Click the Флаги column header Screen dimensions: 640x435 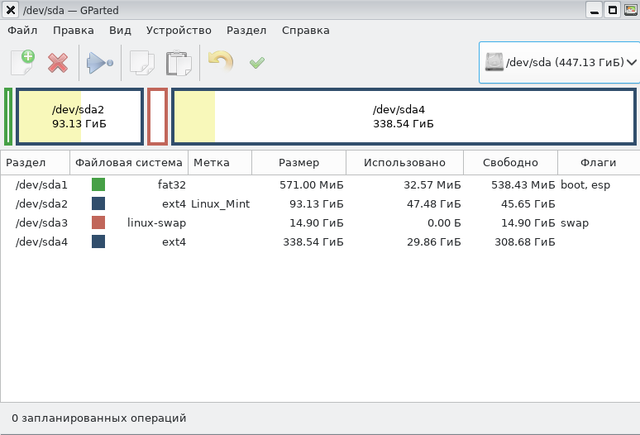(x=598, y=162)
